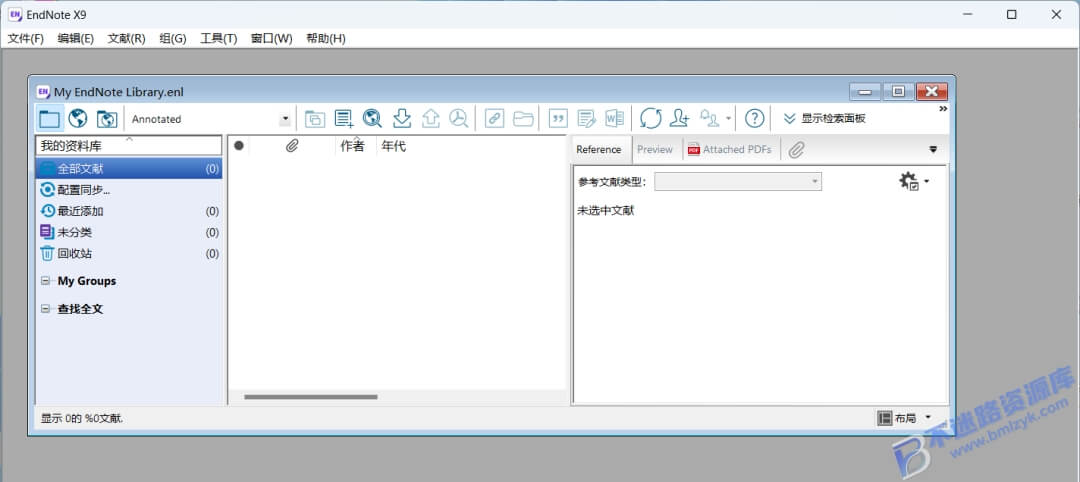Click the 未选中文献 text in Reference panel

pyautogui.click(x=605, y=211)
